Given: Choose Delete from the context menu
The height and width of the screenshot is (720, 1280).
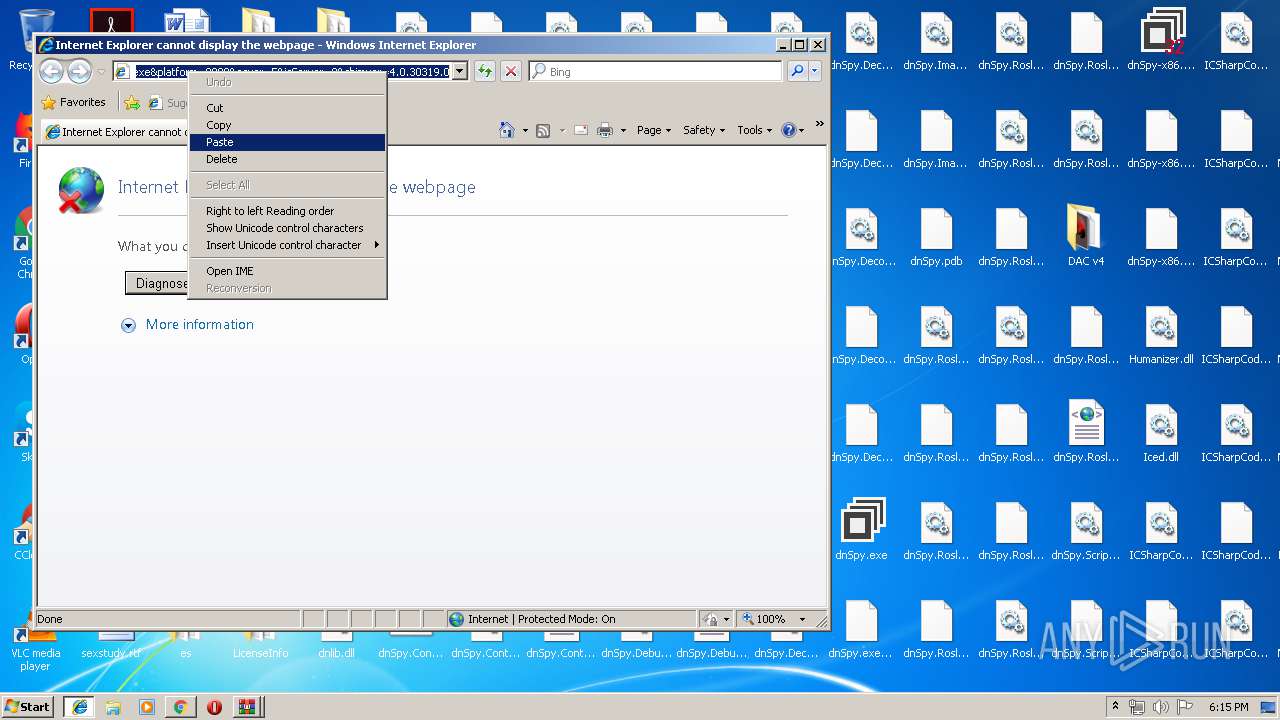Looking at the screenshot, I should tap(288, 159).
